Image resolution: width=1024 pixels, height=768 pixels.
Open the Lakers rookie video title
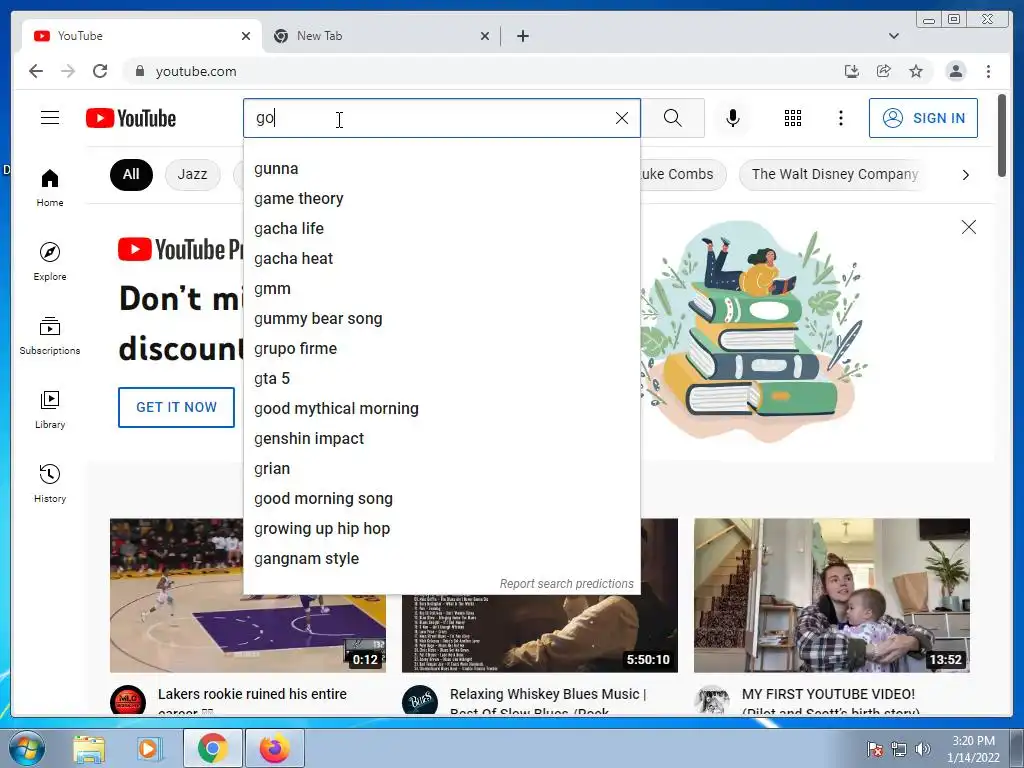pyautogui.click(x=253, y=701)
